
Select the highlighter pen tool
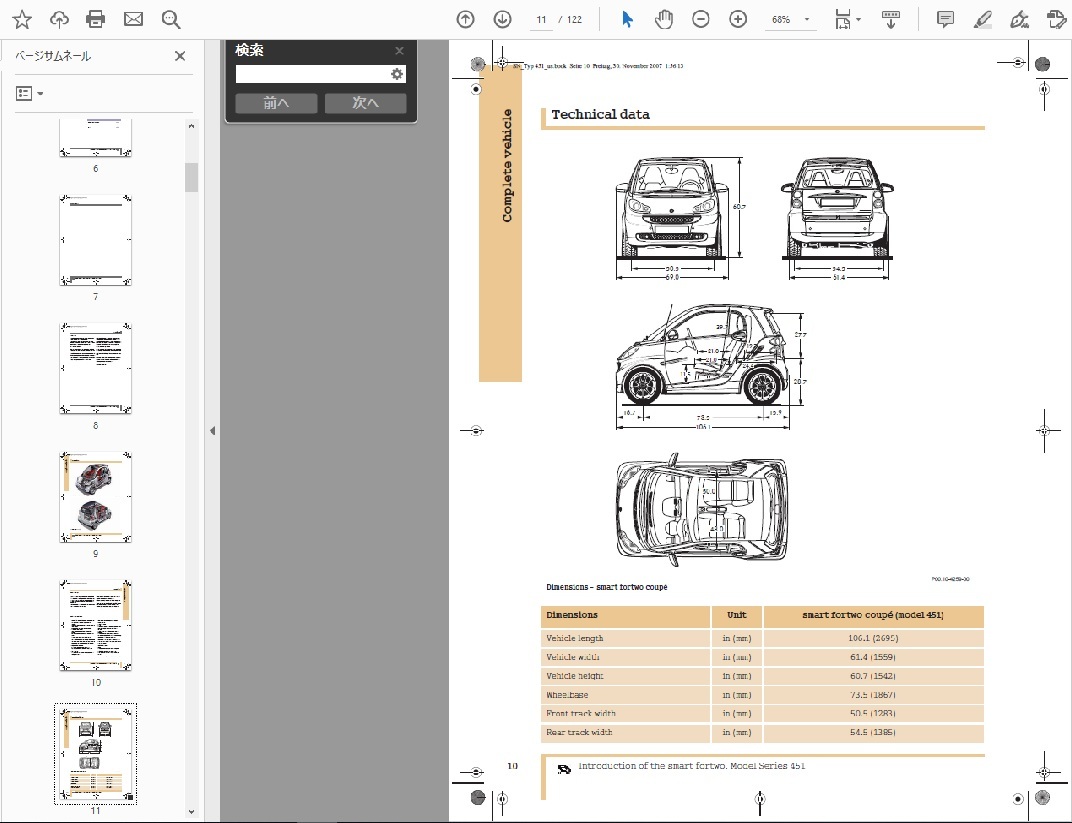[982, 19]
